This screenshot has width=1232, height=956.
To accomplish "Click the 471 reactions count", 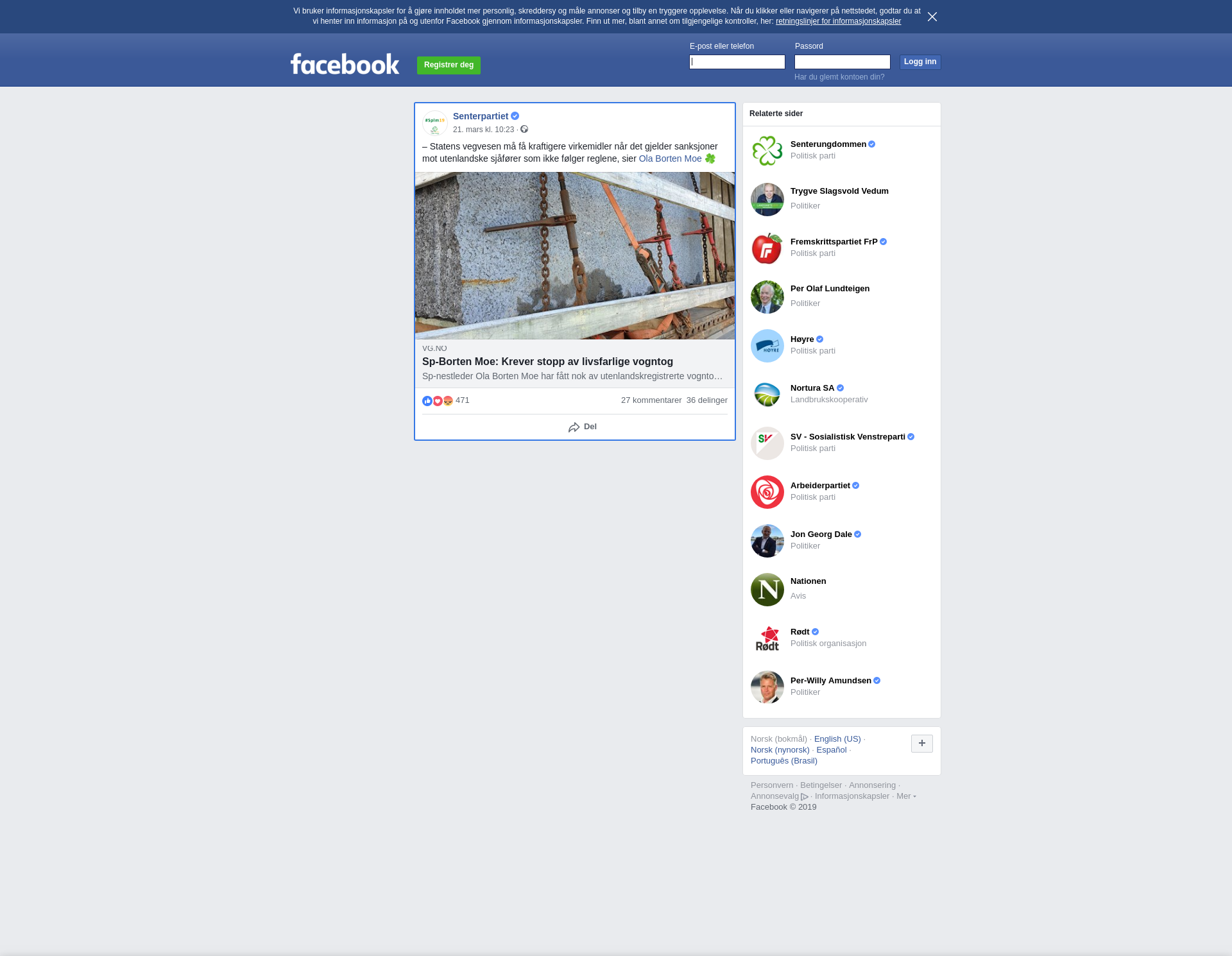I will coord(463,400).
